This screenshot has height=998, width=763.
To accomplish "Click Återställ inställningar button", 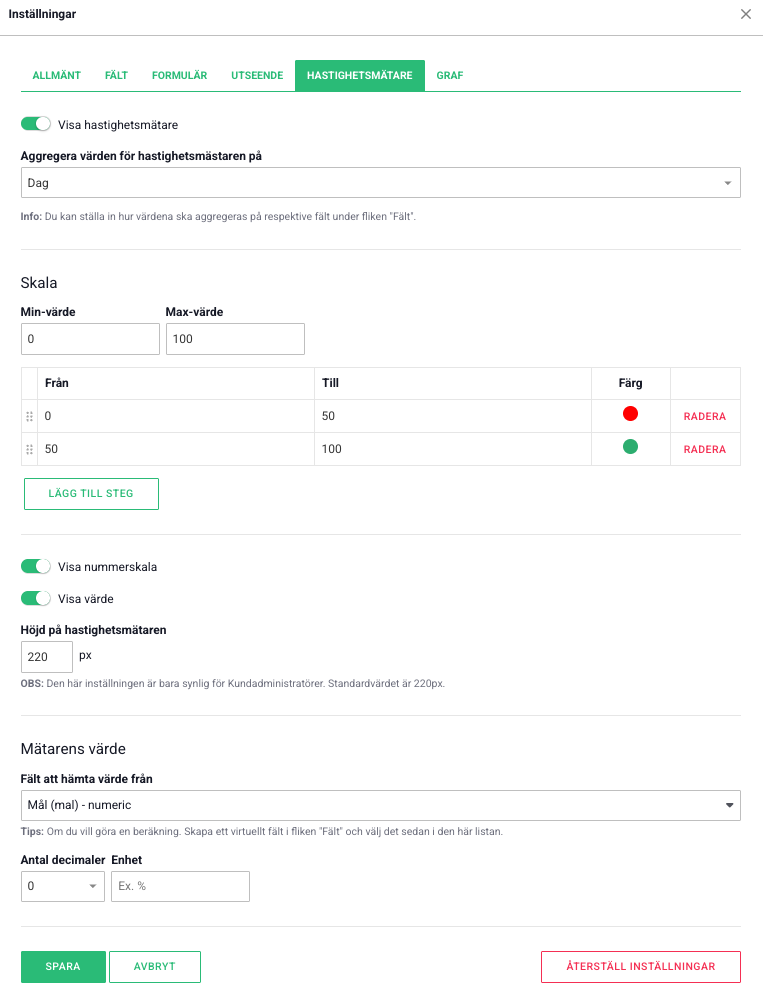I will coord(640,967).
